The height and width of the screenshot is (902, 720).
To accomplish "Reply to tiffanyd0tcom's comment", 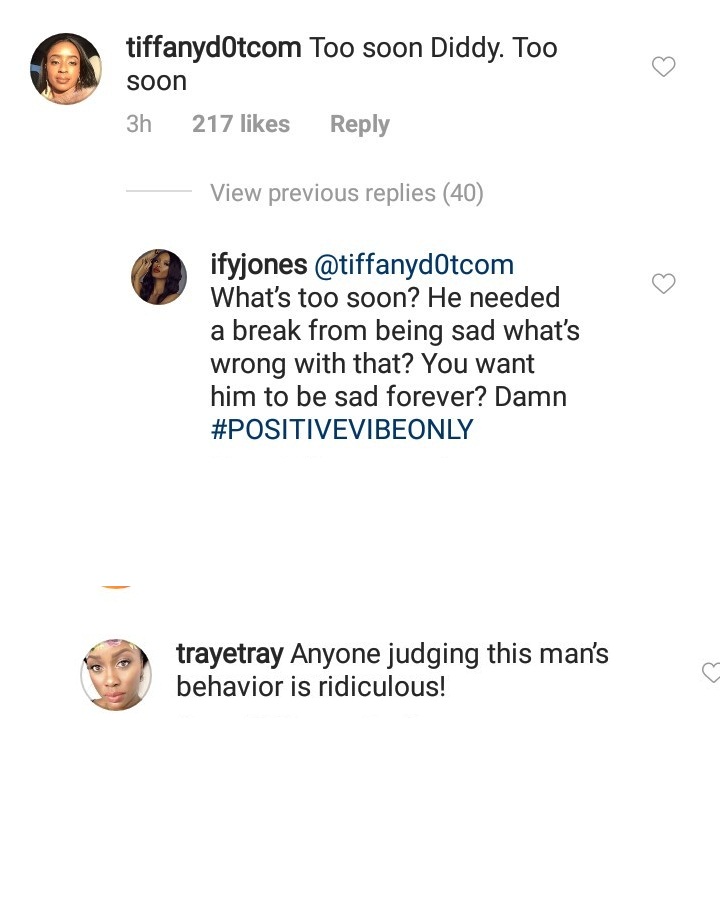I will coord(359,124).
